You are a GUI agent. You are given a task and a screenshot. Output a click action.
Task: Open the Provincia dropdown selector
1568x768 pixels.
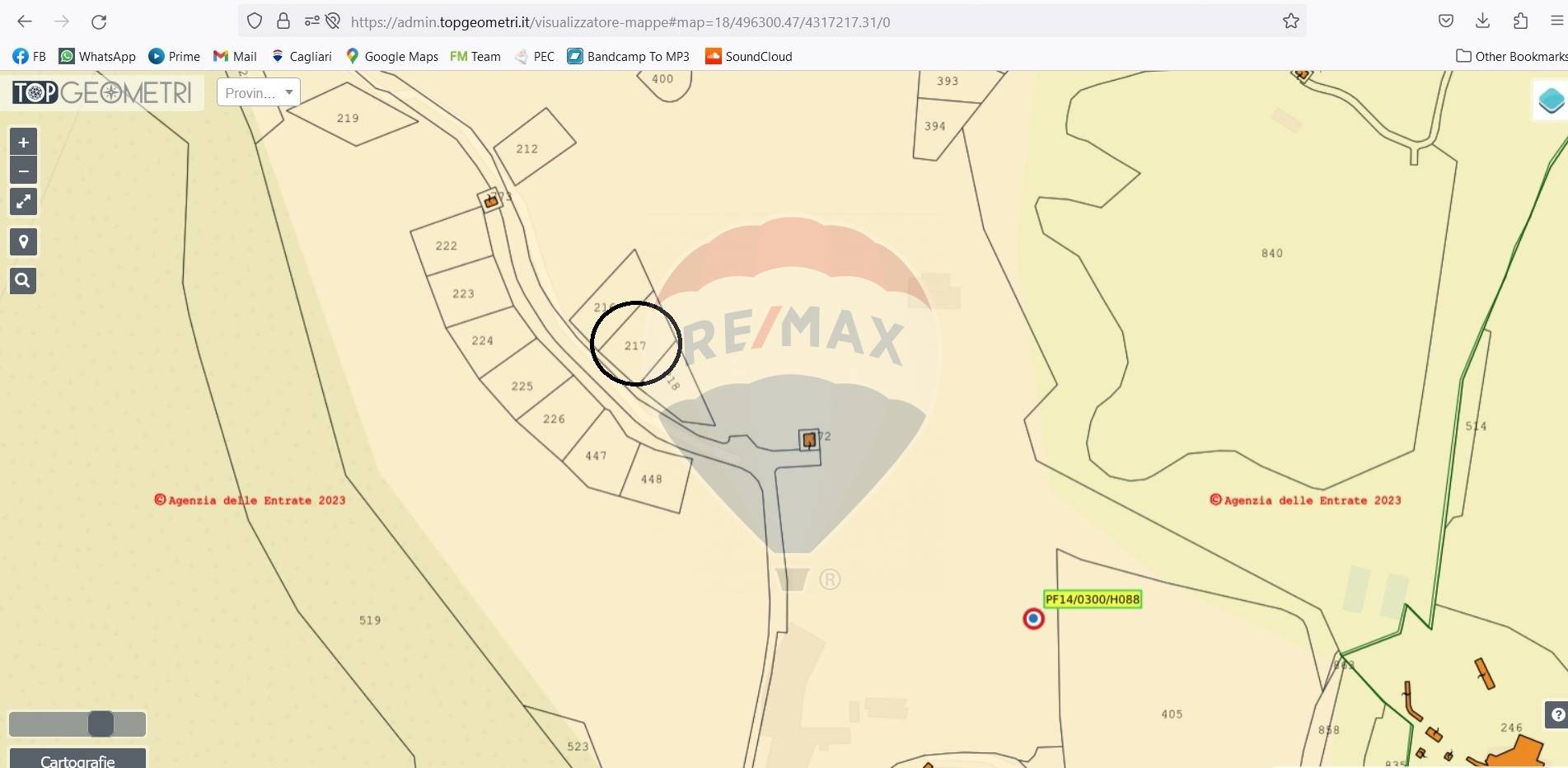(258, 92)
